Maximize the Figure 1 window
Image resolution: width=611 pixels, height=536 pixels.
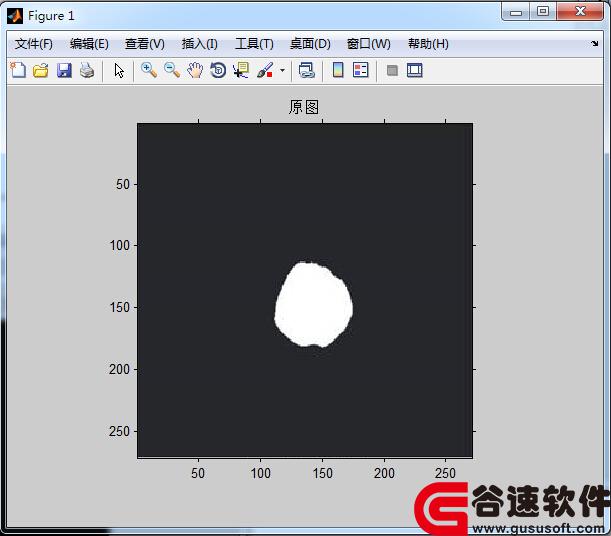coord(543,12)
